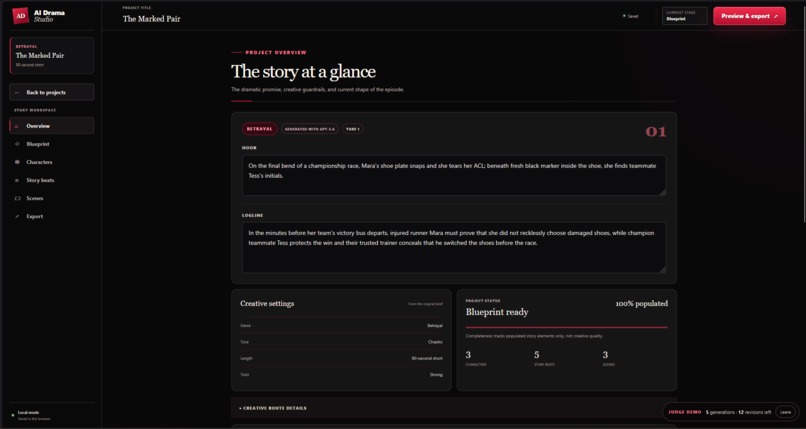Open the Export section in the sidebar

(x=51, y=216)
